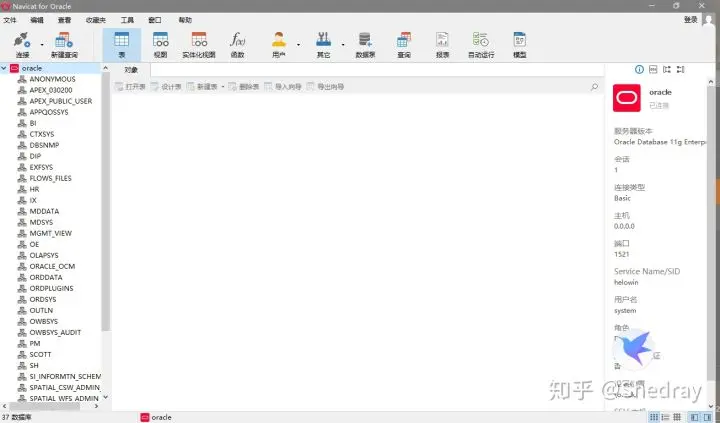Viewport: 720px width, 423px height.
Task: Select the 对象 (Objects) tab
Action: 131,70
